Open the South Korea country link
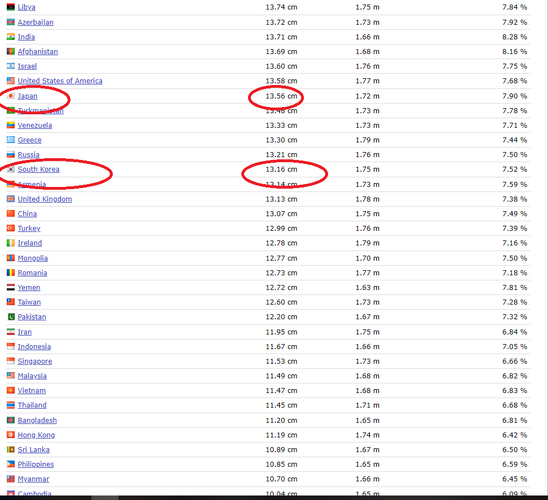Image resolution: width=548 pixels, height=500 pixels. coord(38,169)
